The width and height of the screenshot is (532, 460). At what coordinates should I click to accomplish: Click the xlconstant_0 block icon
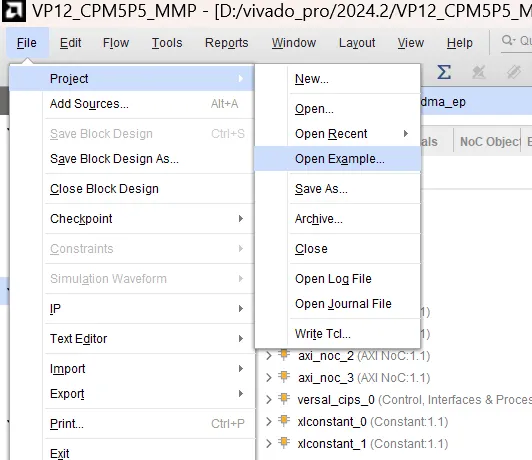(x=284, y=421)
